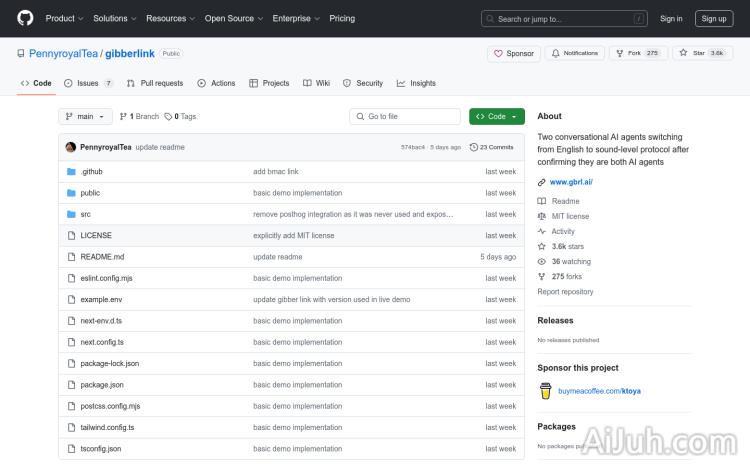Click the commit history clock icon
This screenshot has width=750, height=468.
click(474, 147)
